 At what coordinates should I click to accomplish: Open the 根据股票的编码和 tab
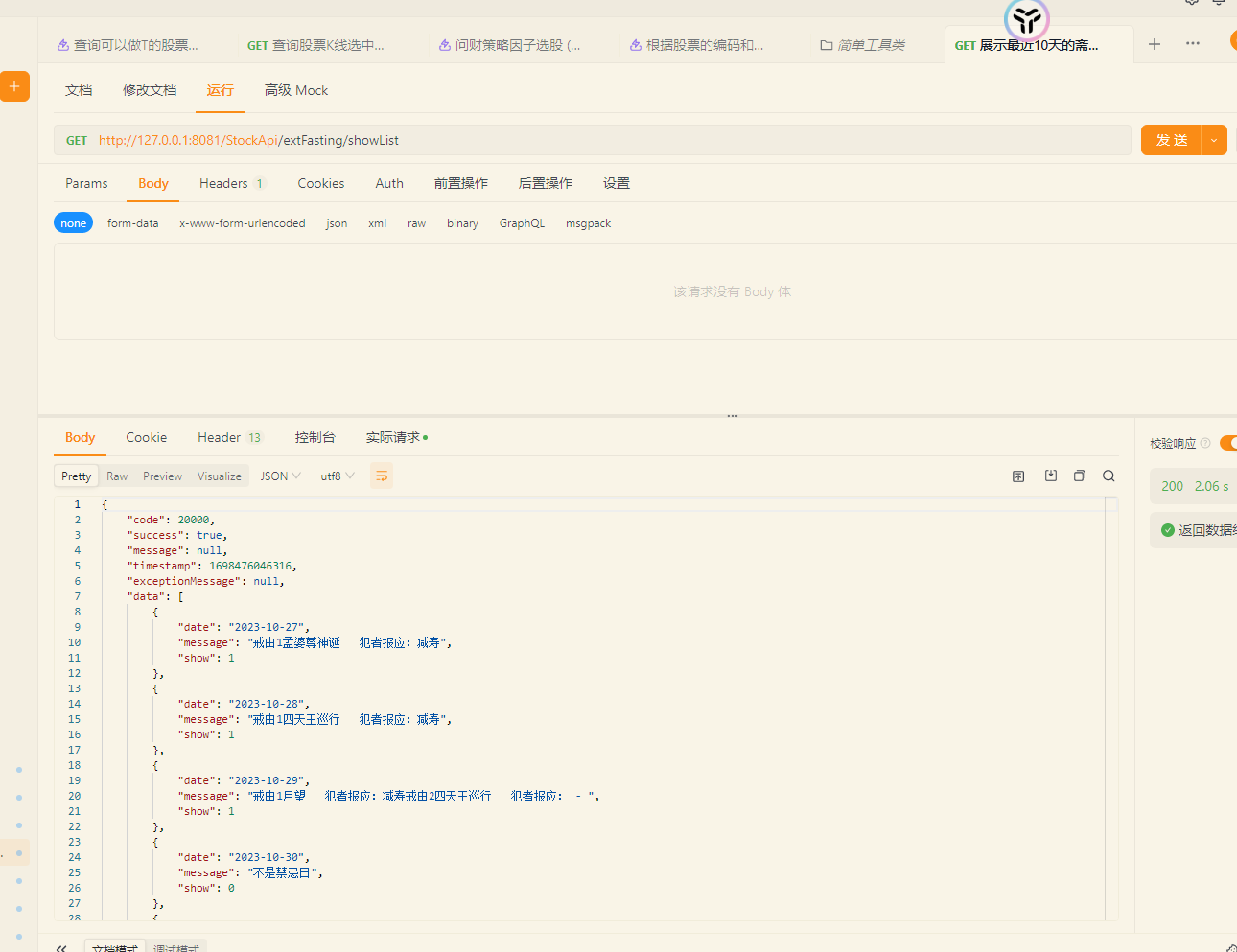coord(696,45)
